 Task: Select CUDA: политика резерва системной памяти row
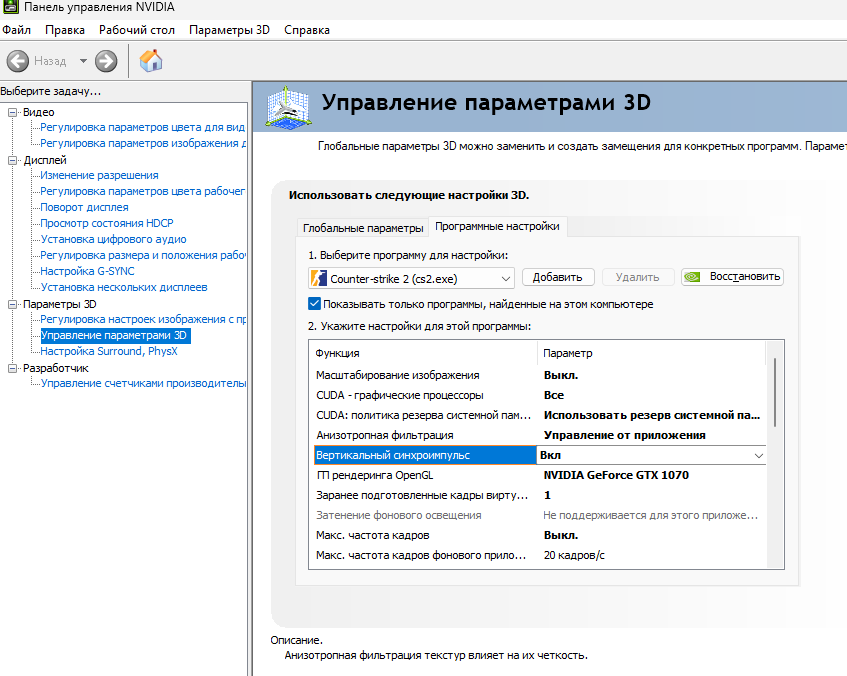pyautogui.click(x=540, y=415)
